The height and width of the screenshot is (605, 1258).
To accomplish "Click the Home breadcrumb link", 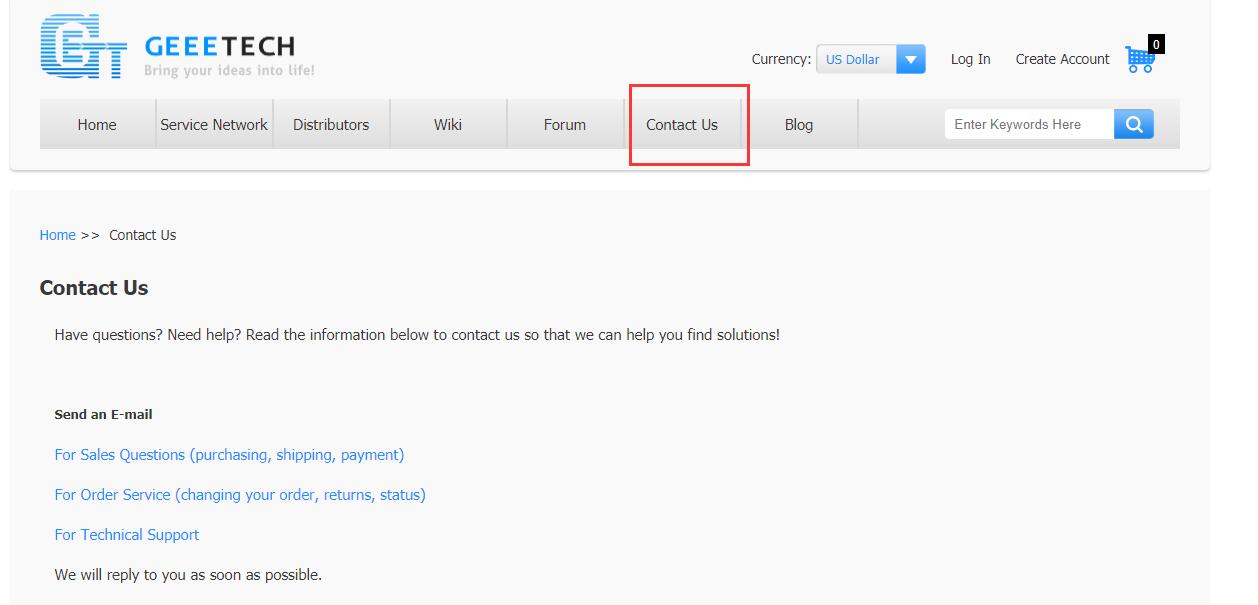I will click(x=57, y=235).
